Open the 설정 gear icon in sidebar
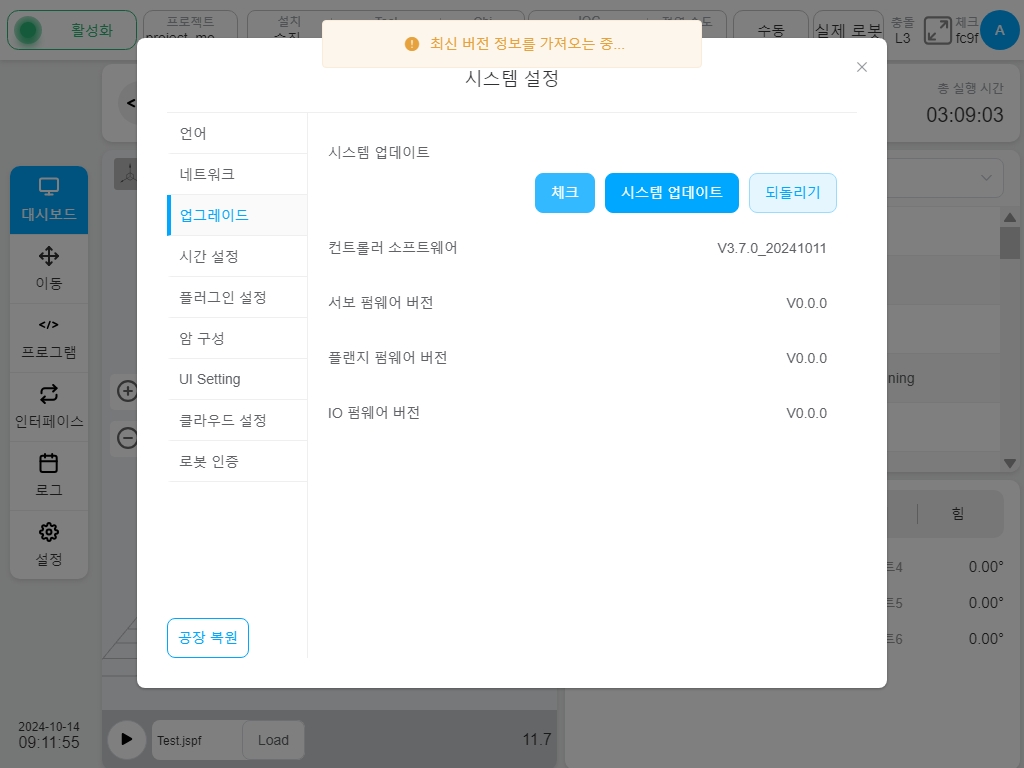 (49, 545)
